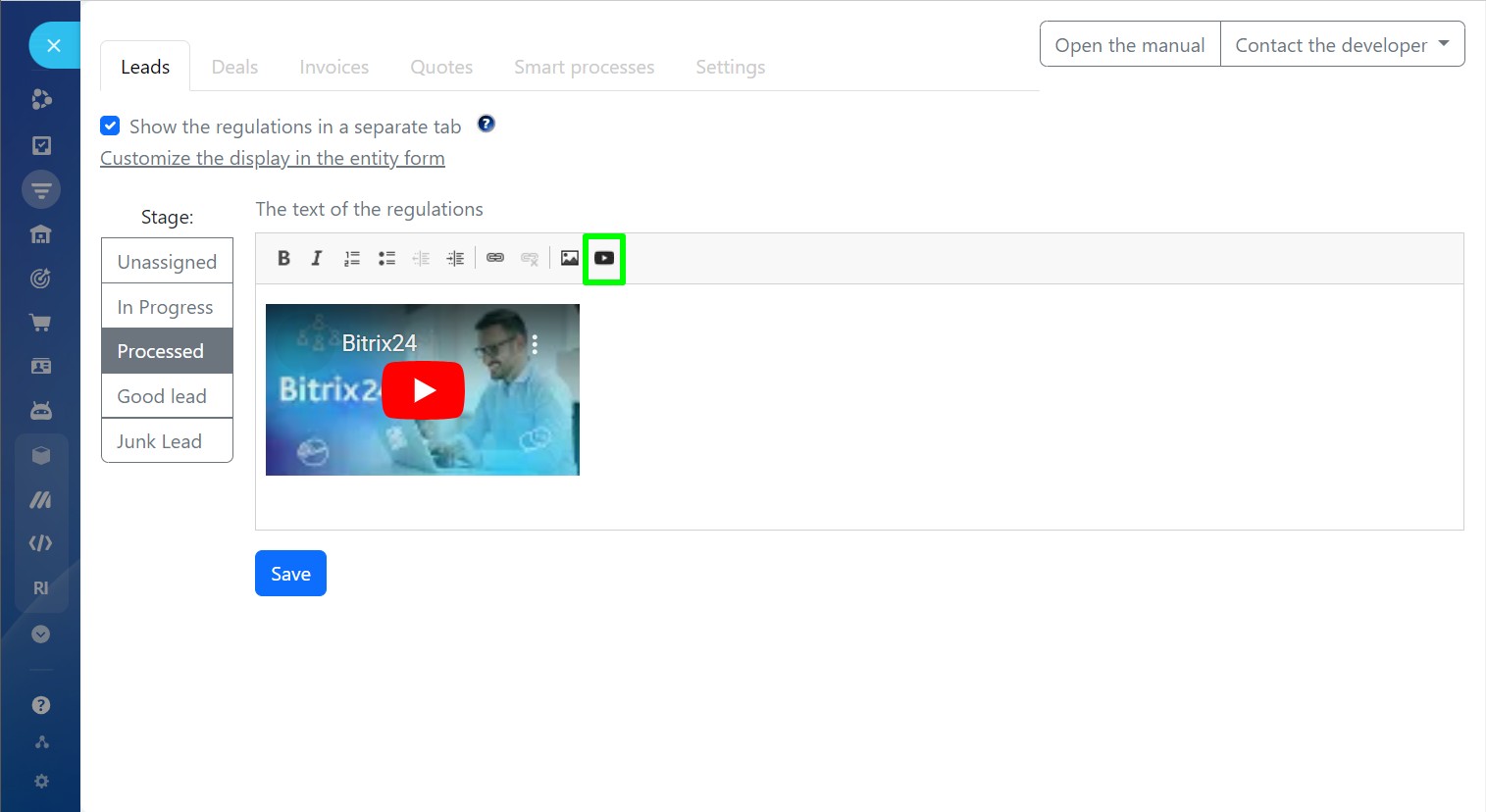Increase indent in the regulations text
This screenshot has width=1486, height=812.
(455, 258)
